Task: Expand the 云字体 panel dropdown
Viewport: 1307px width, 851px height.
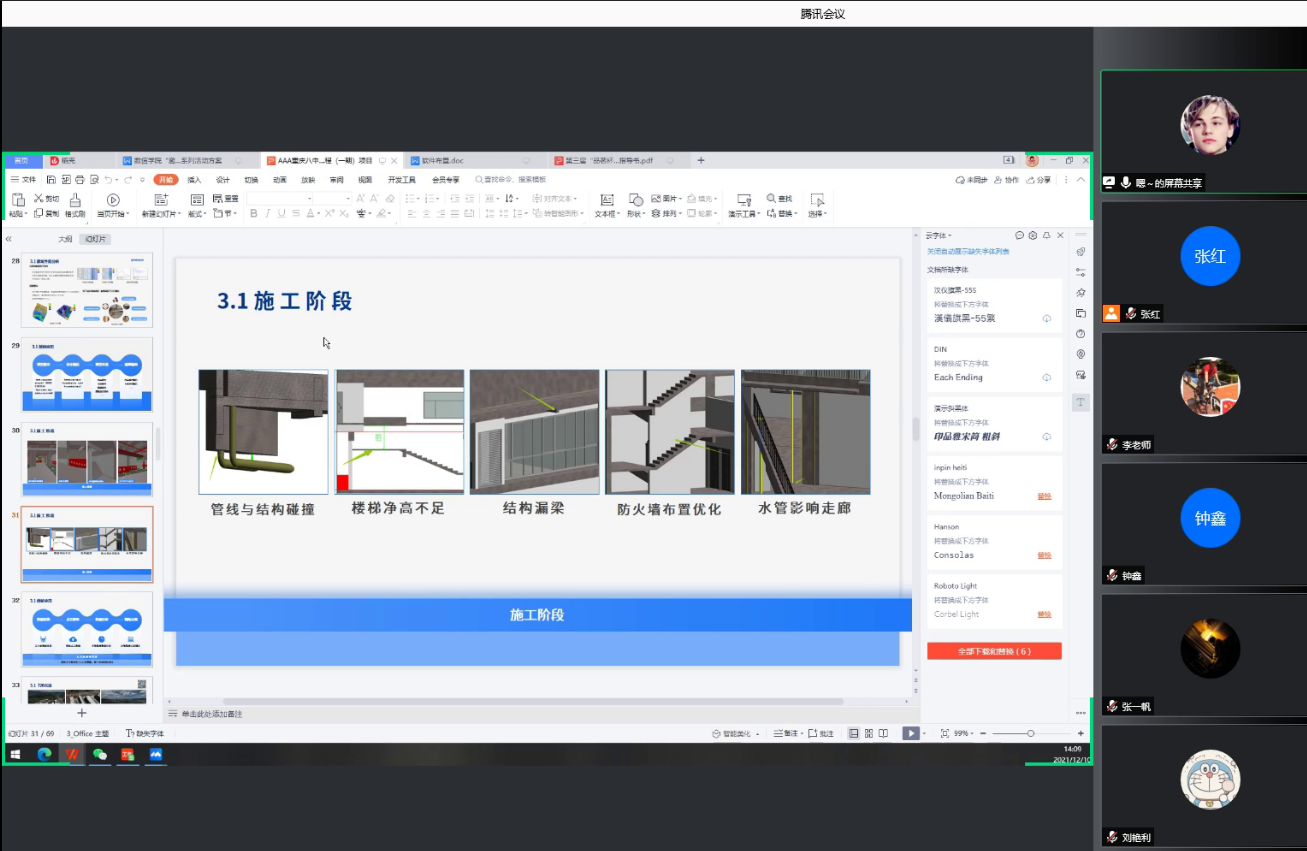Action: [x=951, y=236]
